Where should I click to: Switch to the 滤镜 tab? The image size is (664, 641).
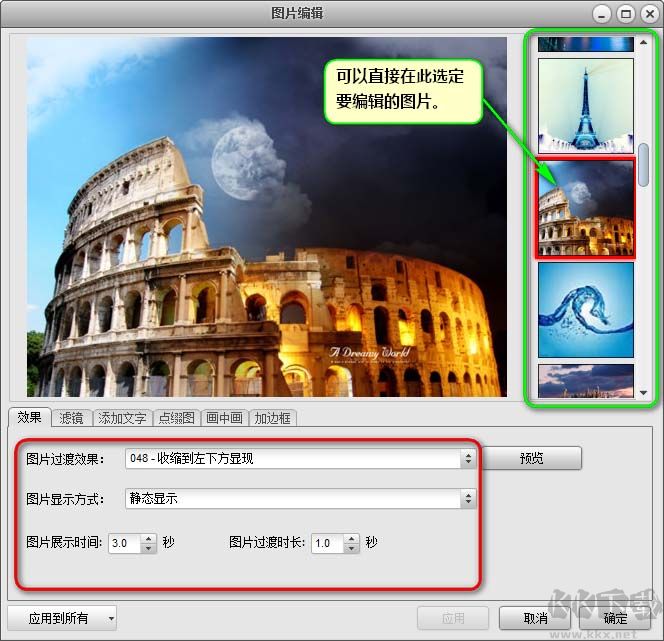pyautogui.click(x=71, y=418)
